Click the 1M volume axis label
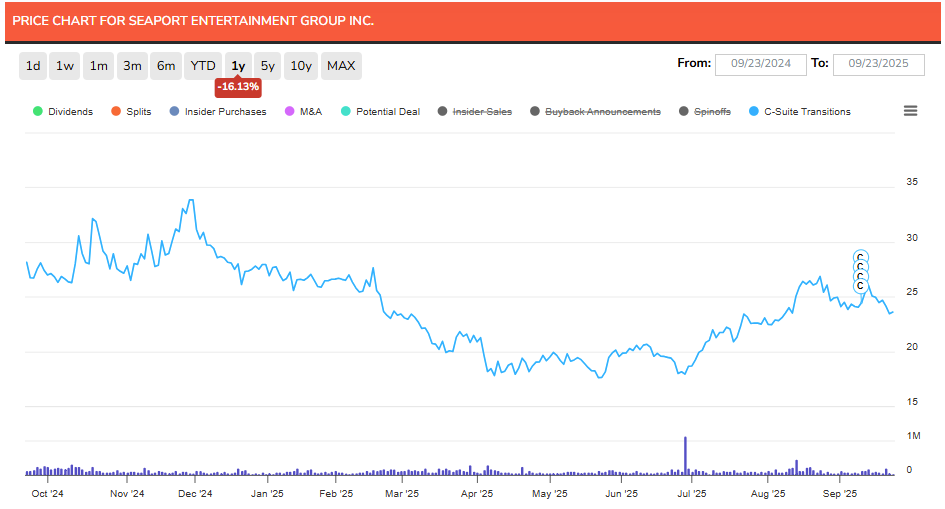The width and height of the screenshot is (945, 509). coord(914,436)
